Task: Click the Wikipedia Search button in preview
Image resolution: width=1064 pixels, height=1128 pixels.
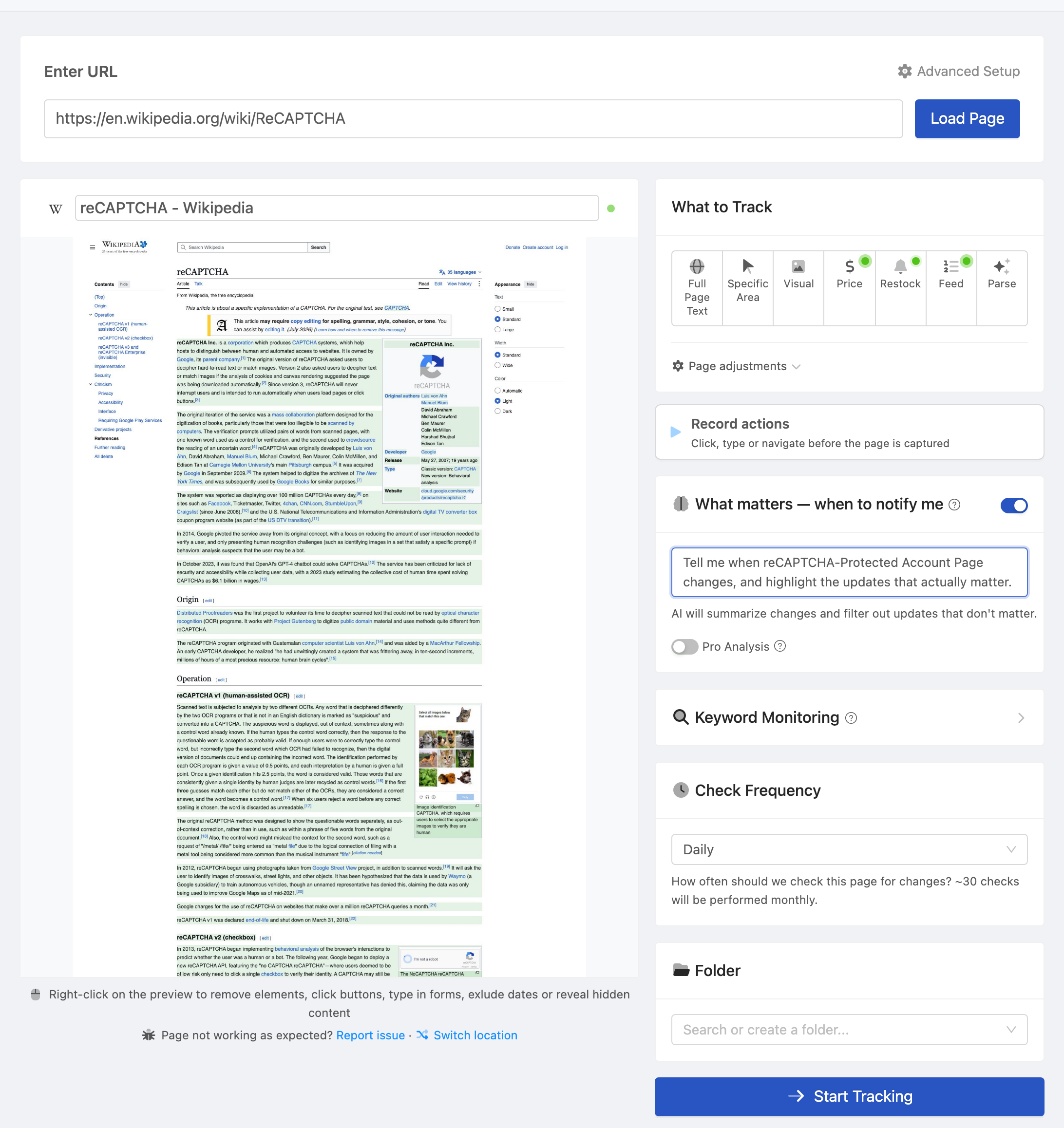Action: [x=318, y=247]
